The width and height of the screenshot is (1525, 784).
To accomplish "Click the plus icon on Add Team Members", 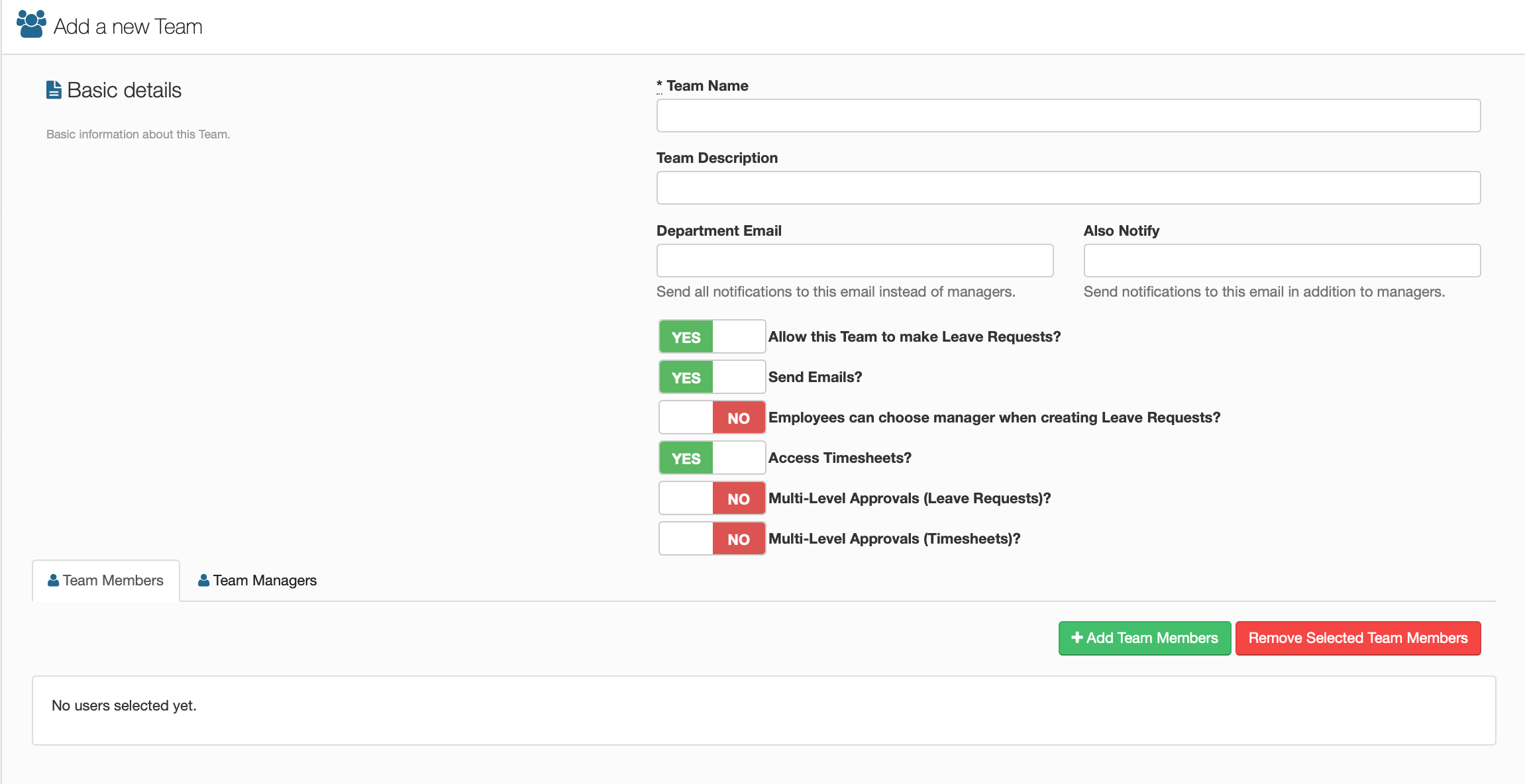I will pyautogui.click(x=1077, y=638).
